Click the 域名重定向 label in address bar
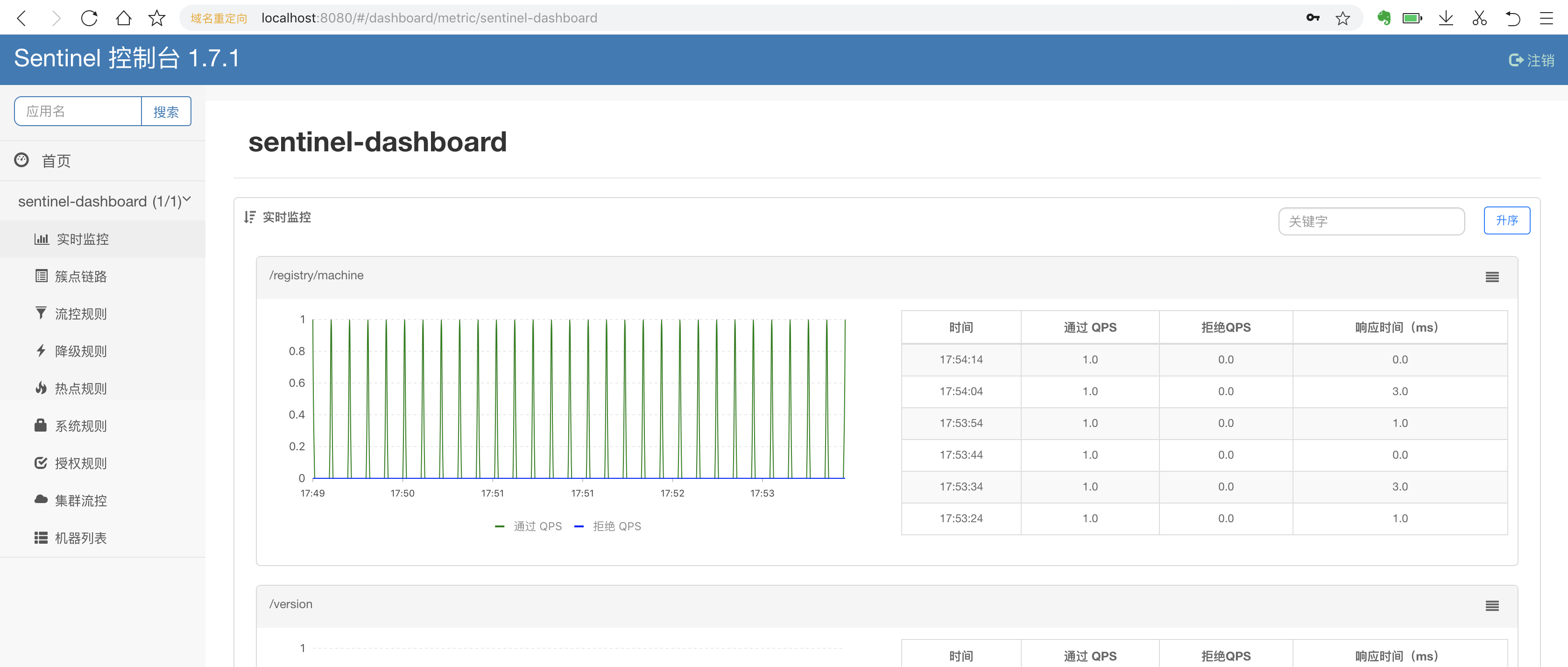The width and height of the screenshot is (1568, 667). (x=219, y=18)
